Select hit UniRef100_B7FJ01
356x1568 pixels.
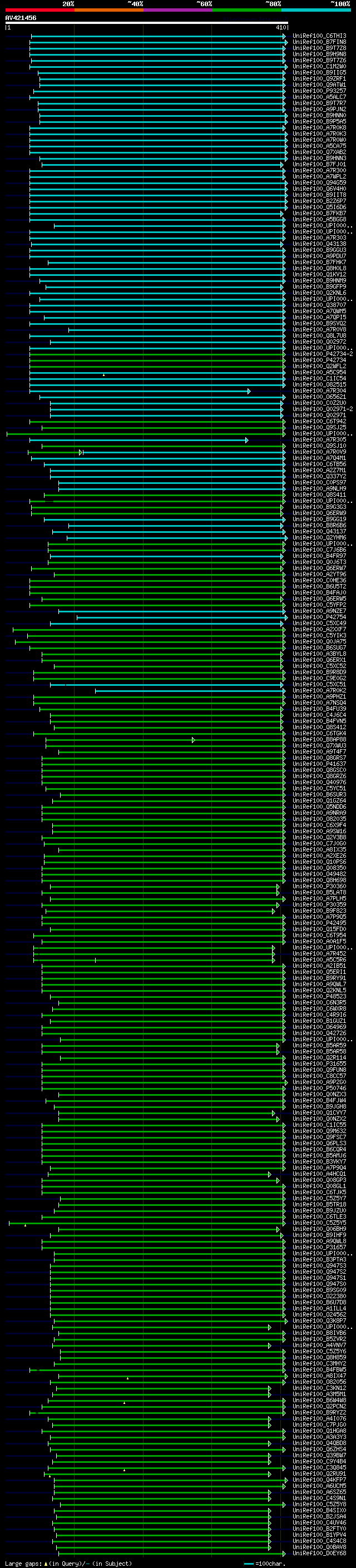pyautogui.click(x=319, y=164)
